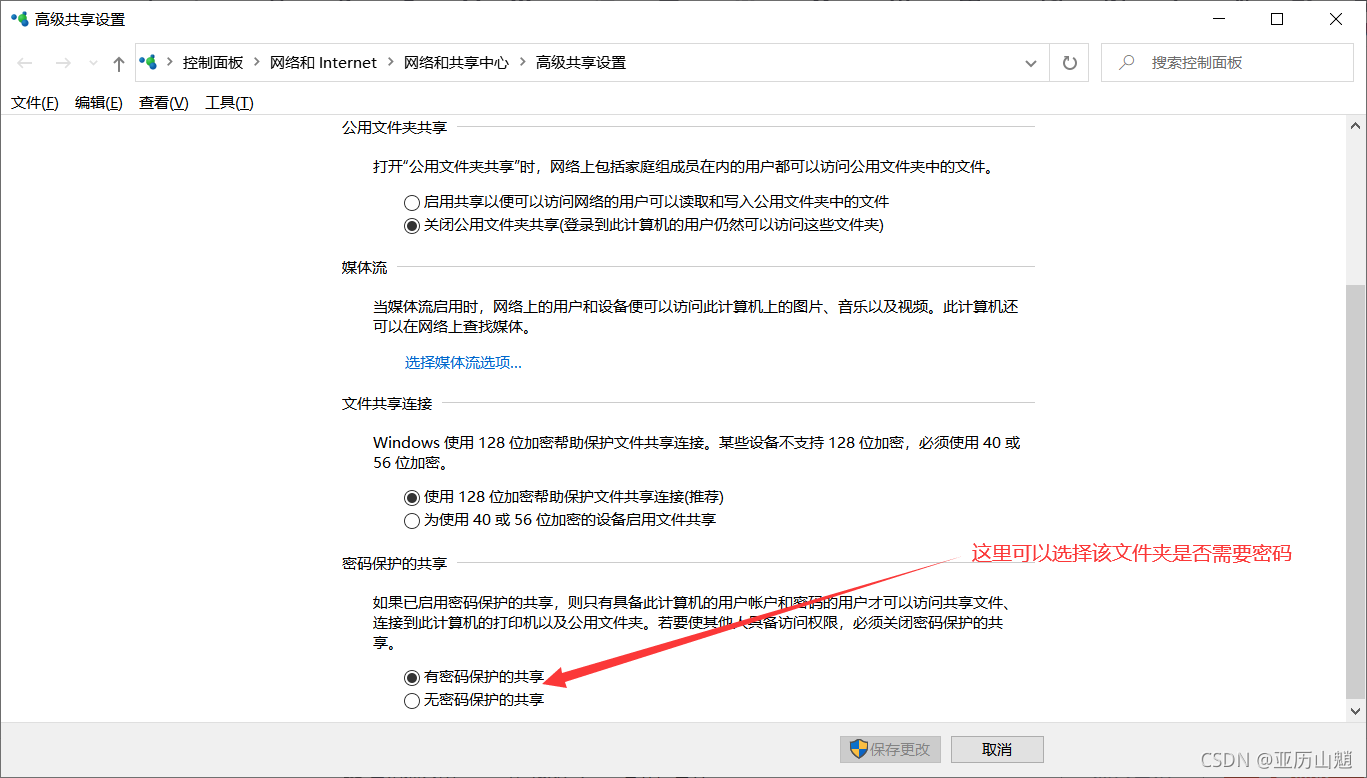Click the 媒体流 section heading
1367x778 pixels.
coord(364,267)
